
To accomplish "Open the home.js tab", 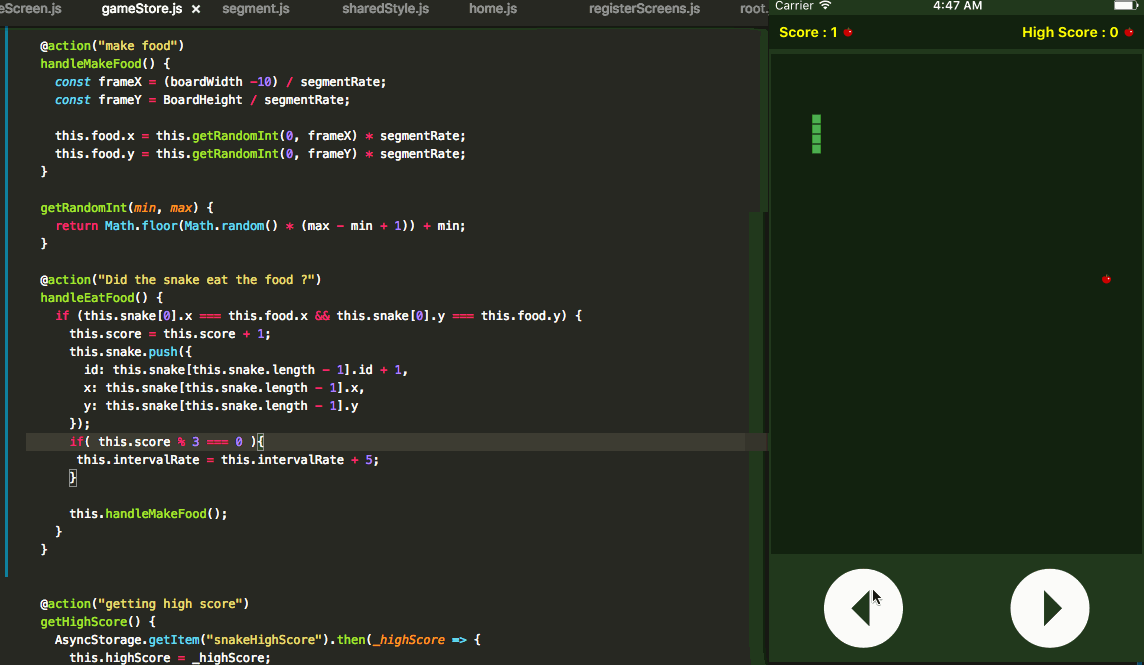I will pos(492,9).
